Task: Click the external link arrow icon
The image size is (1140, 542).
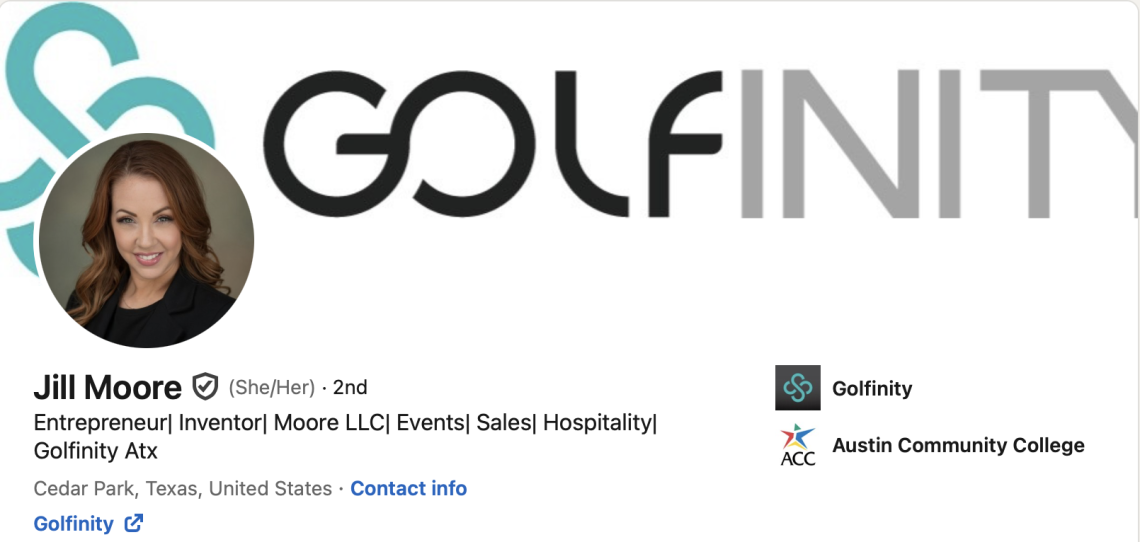Action: (134, 523)
